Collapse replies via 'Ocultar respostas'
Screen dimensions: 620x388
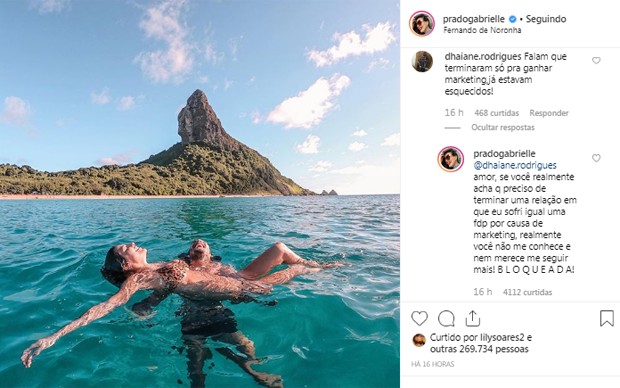click(503, 127)
